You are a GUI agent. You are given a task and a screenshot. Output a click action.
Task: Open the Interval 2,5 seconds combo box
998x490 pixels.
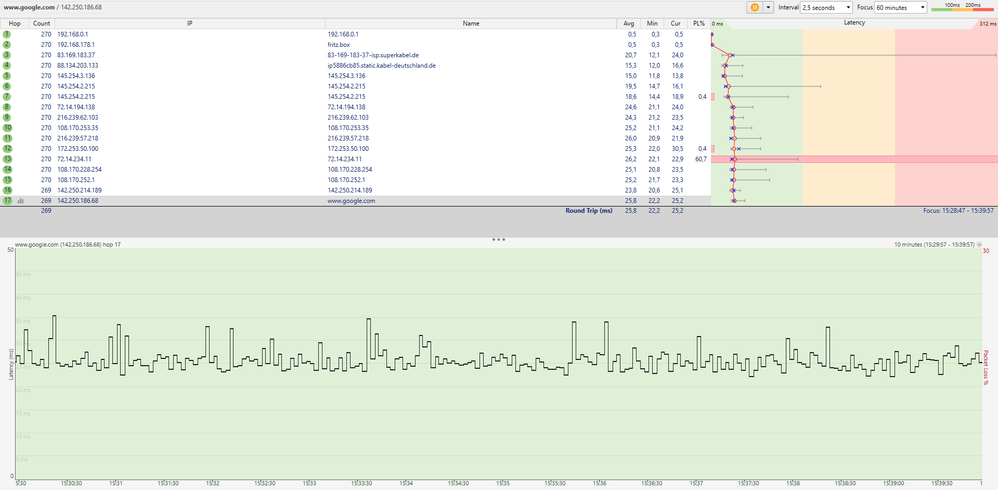point(826,7)
